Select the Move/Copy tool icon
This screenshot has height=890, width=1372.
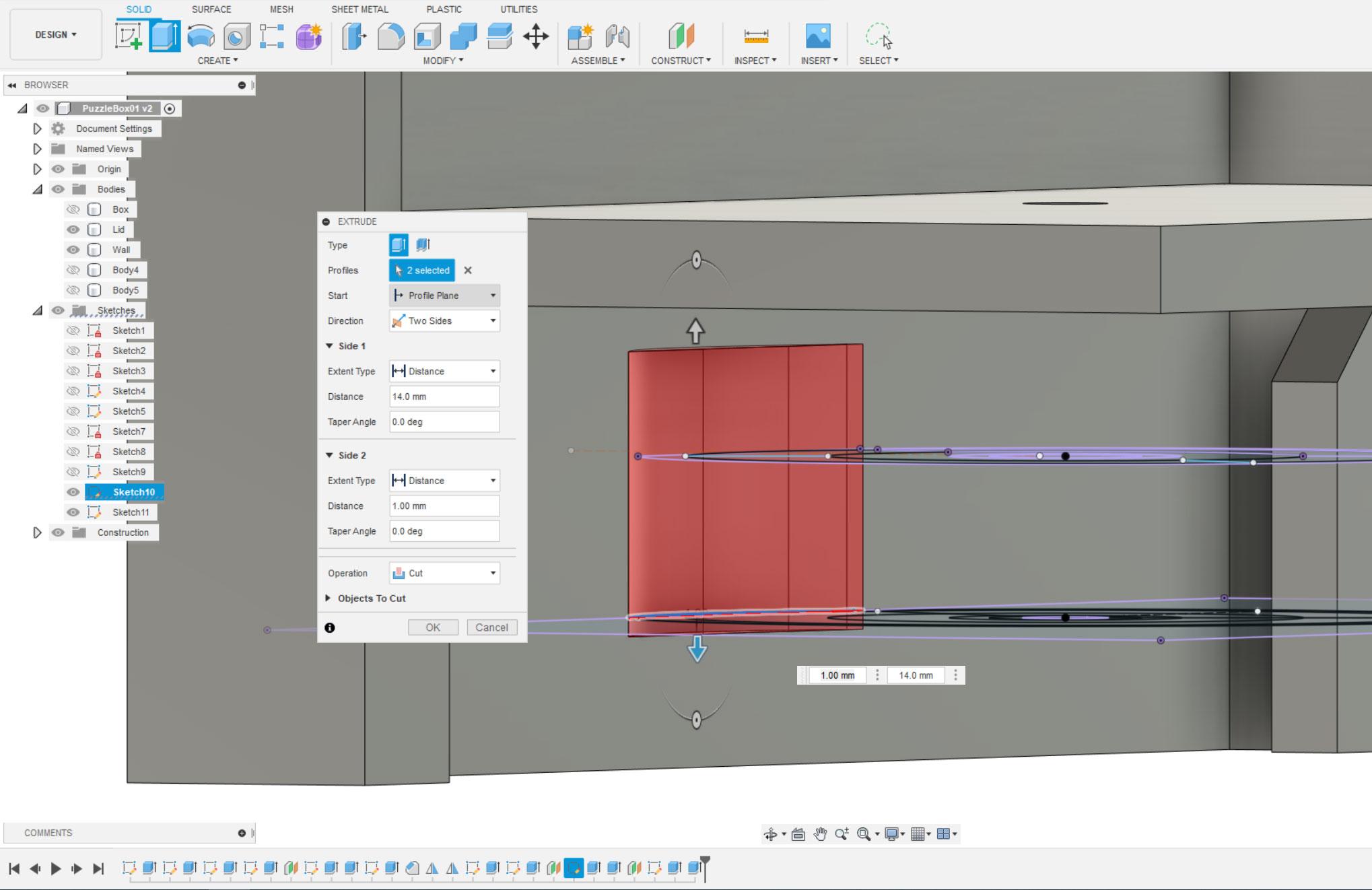click(x=537, y=36)
